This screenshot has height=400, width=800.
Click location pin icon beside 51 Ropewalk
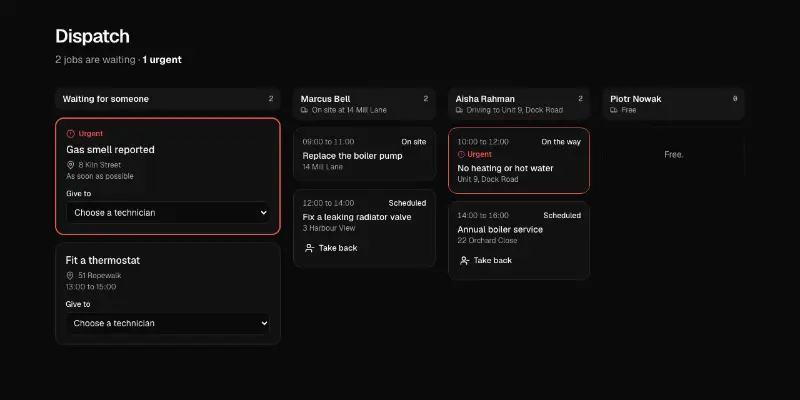(x=70, y=276)
